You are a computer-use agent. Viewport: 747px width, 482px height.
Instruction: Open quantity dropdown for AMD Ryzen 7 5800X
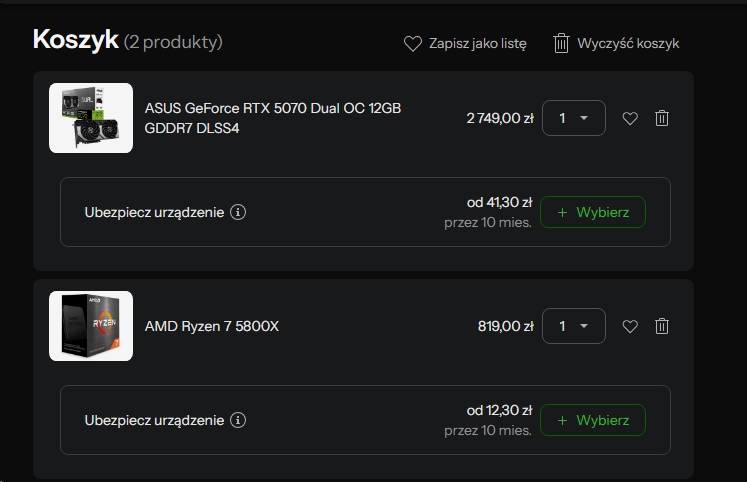pos(573,326)
